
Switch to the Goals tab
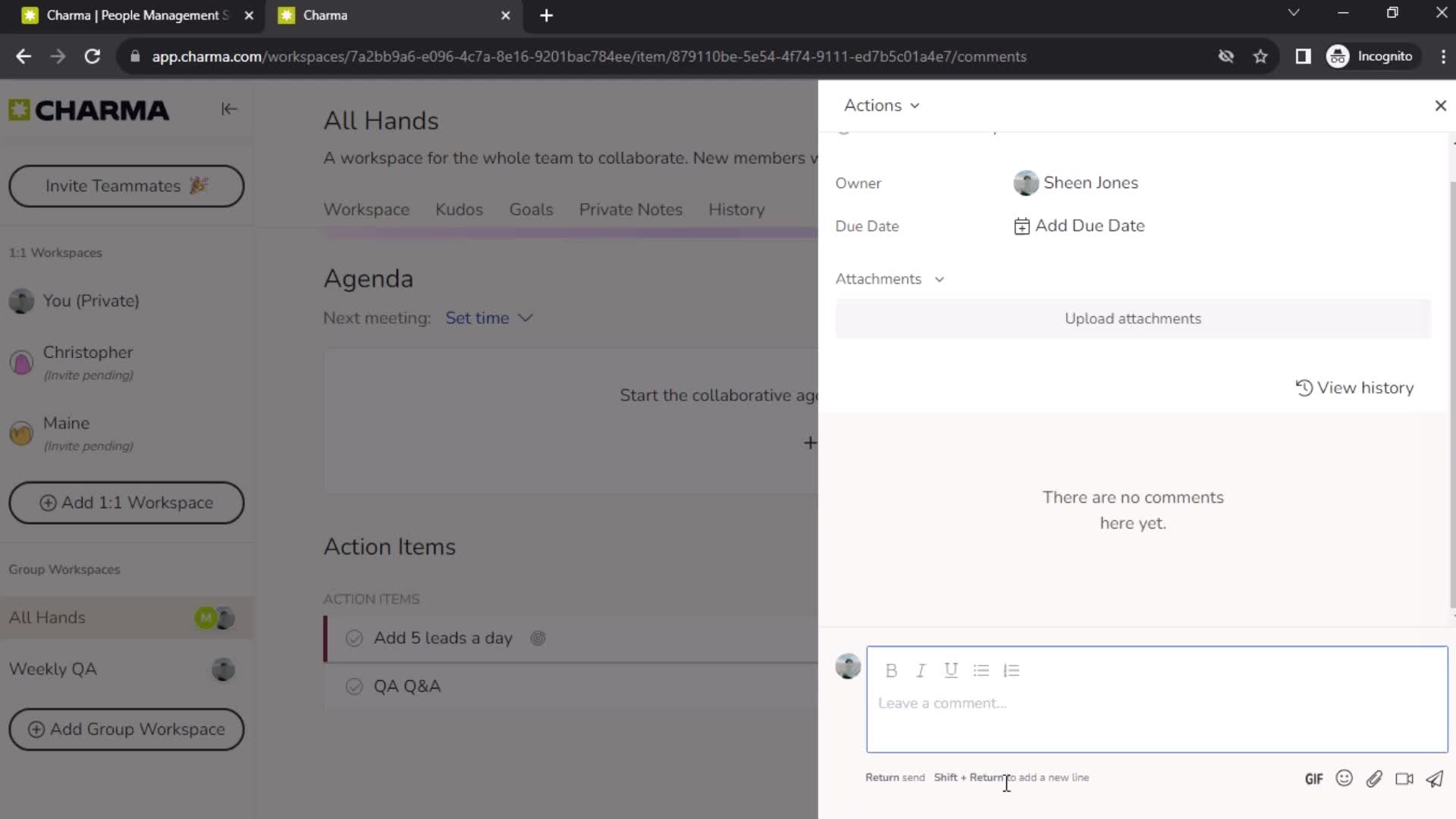point(531,209)
